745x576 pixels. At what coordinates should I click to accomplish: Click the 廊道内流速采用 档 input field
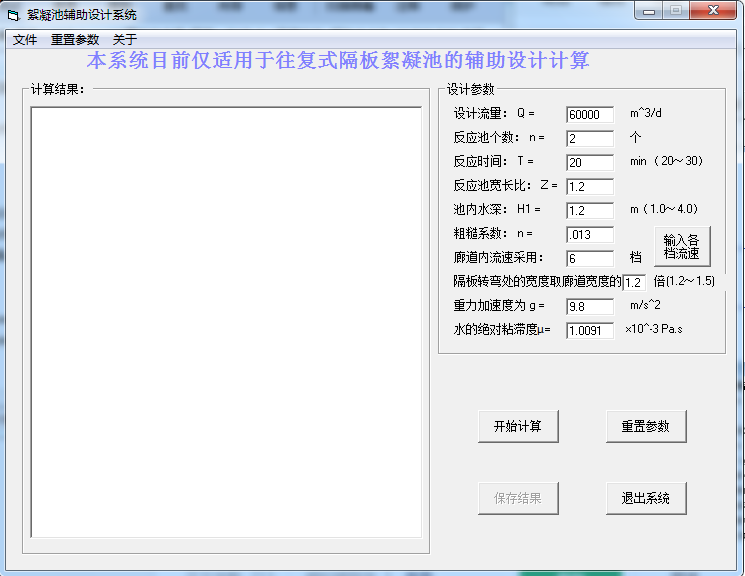(589, 259)
